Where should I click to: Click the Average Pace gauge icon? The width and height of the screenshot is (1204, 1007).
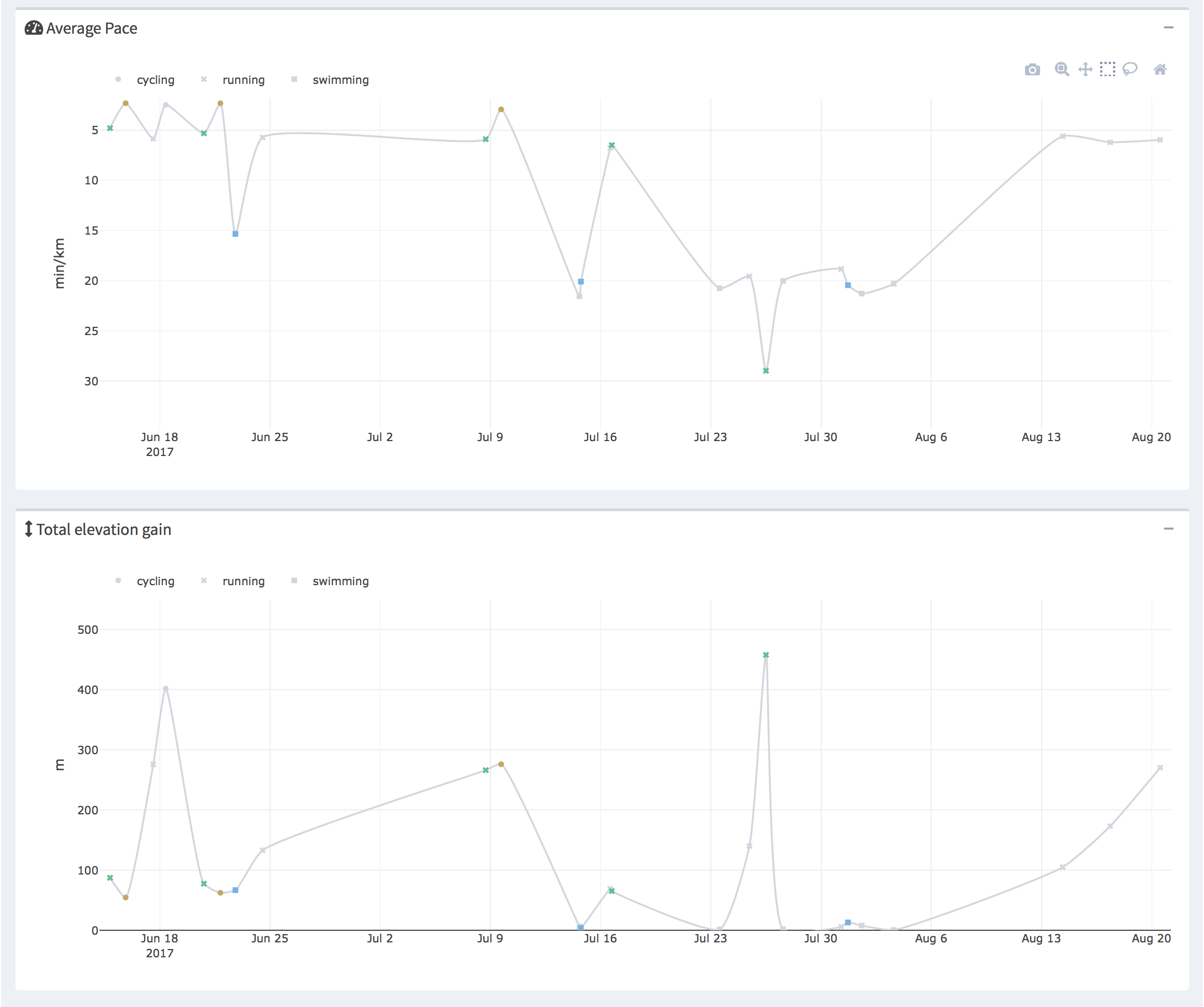33,28
